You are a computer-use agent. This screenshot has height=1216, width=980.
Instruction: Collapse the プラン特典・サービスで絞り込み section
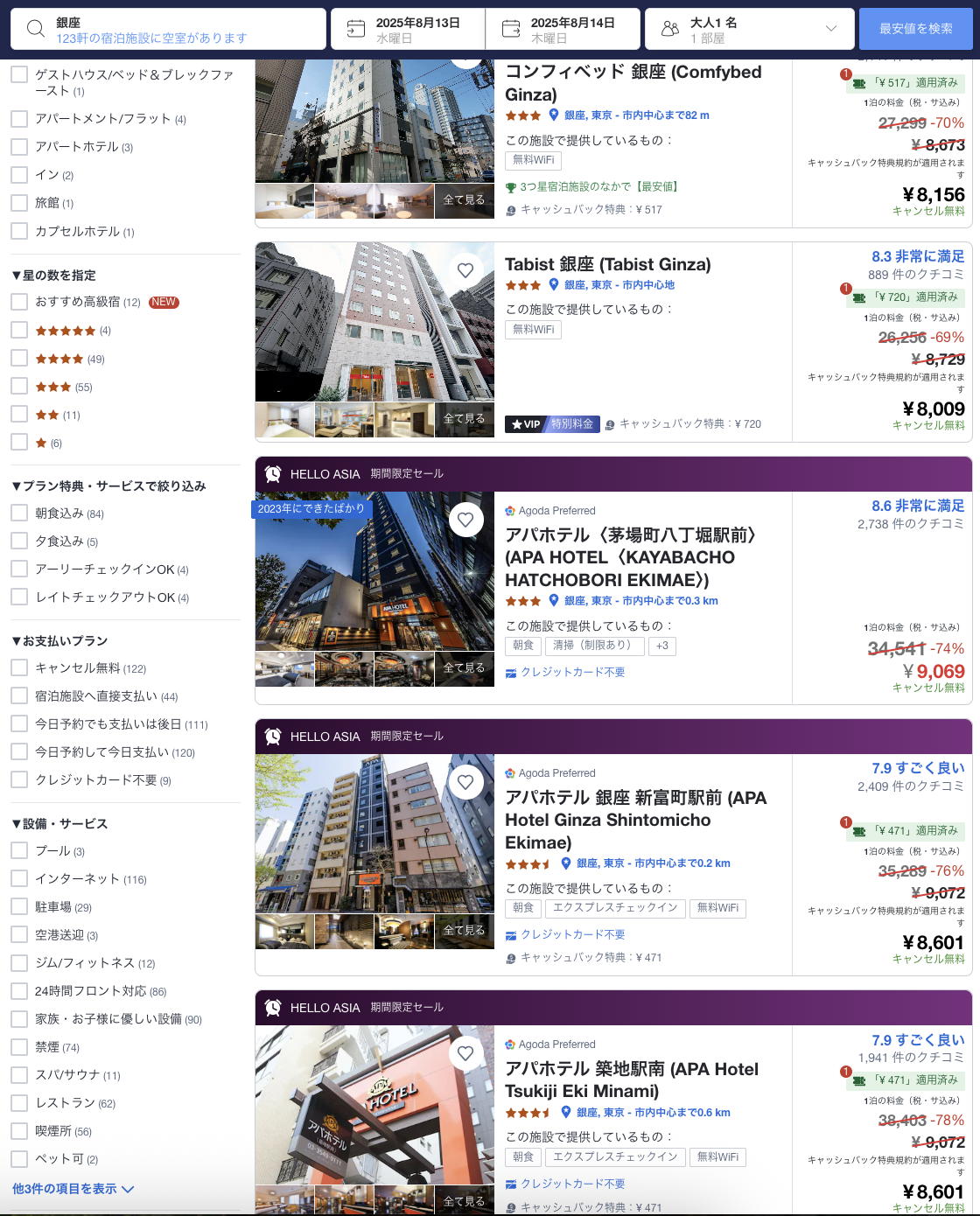tap(108, 486)
